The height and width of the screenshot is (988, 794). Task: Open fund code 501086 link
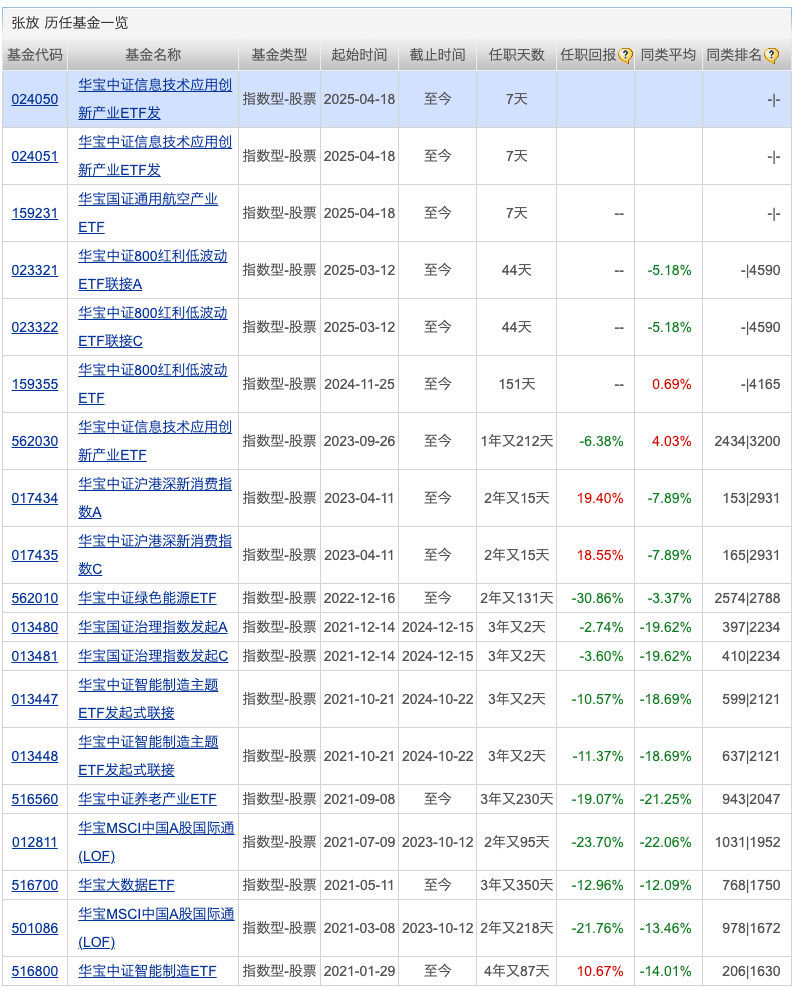35,928
